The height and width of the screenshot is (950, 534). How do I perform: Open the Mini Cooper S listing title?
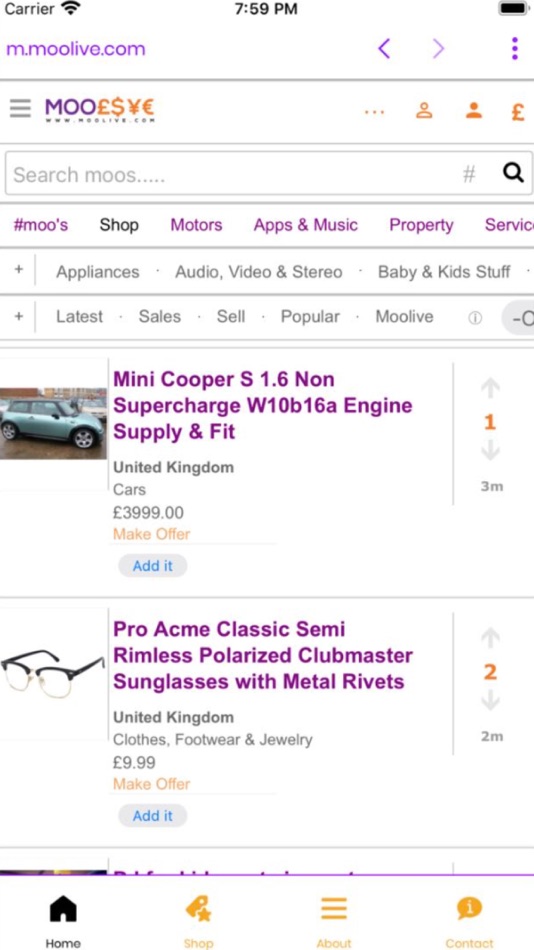(x=262, y=405)
